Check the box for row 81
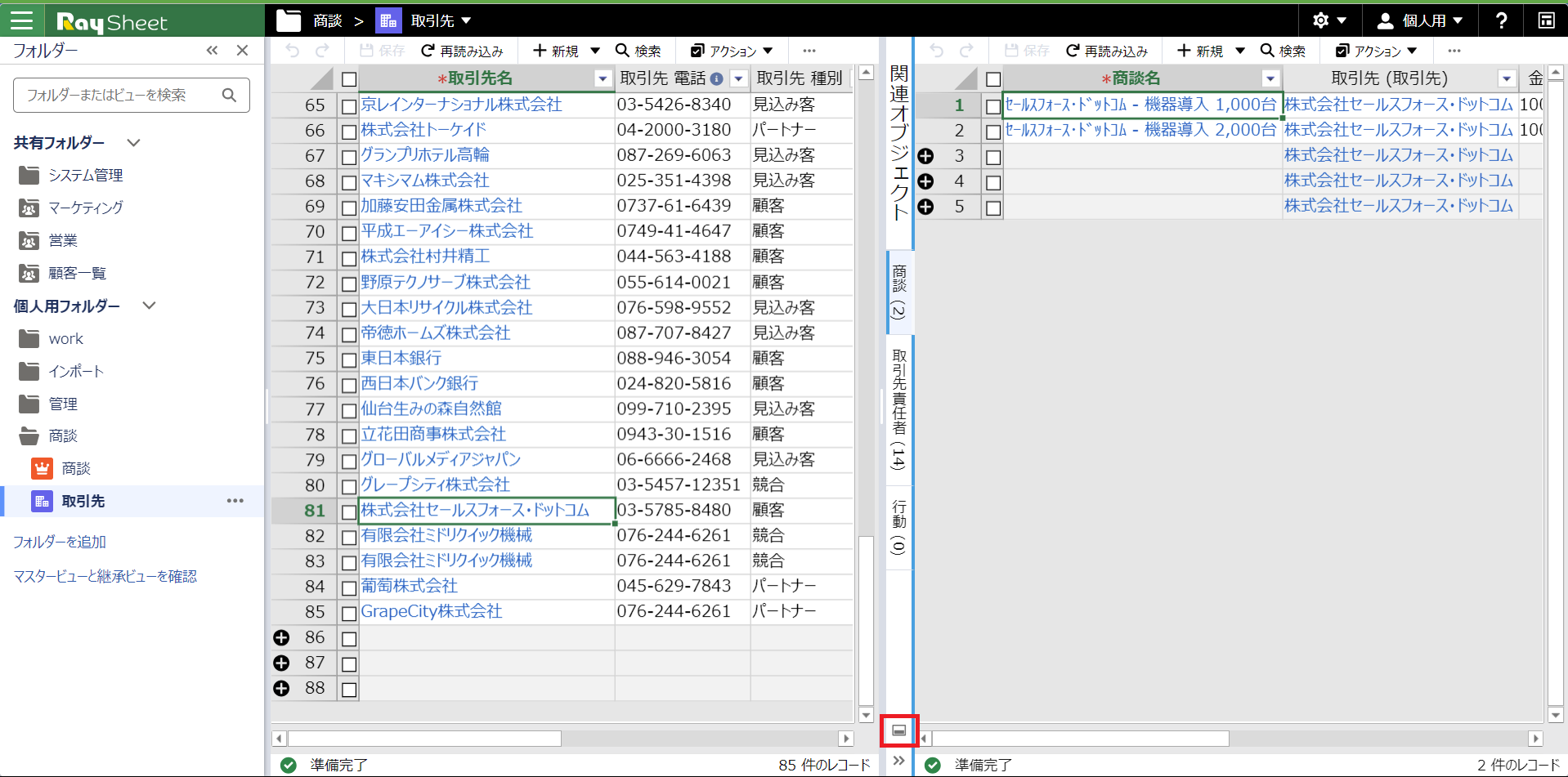The height and width of the screenshot is (777, 1568). 349,511
